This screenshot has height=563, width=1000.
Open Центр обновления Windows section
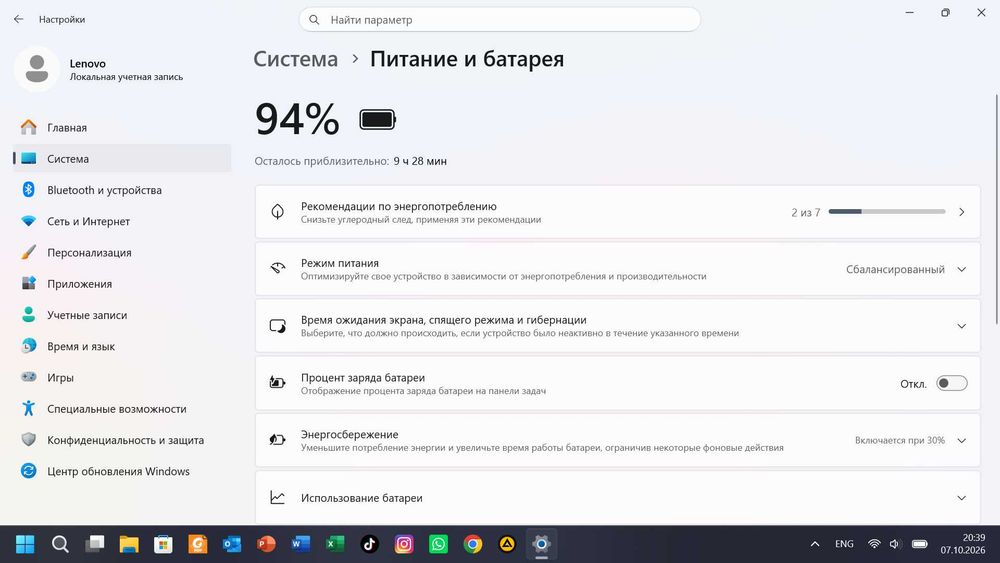pyautogui.click(x=122, y=471)
